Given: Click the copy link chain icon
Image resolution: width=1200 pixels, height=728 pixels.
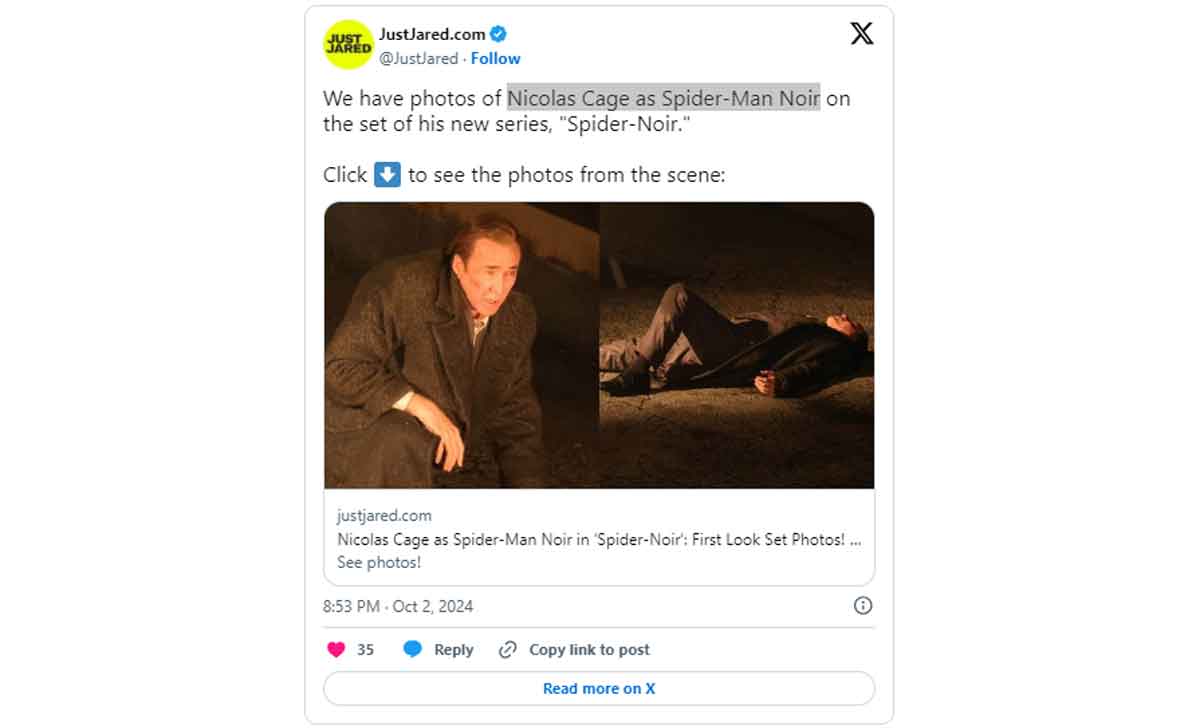Looking at the screenshot, I should pos(506,649).
